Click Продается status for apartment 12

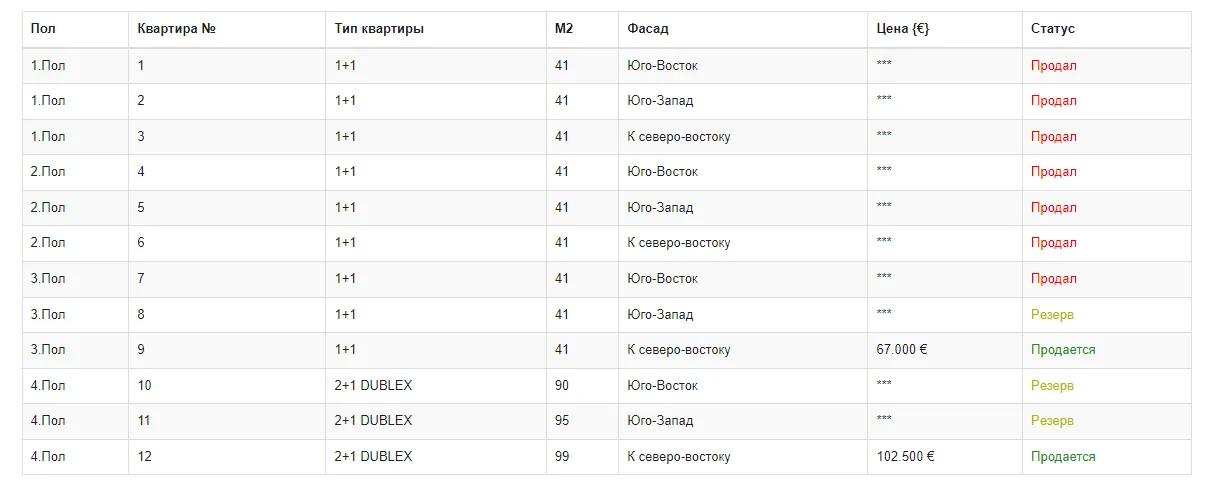tap(1063, 457)
